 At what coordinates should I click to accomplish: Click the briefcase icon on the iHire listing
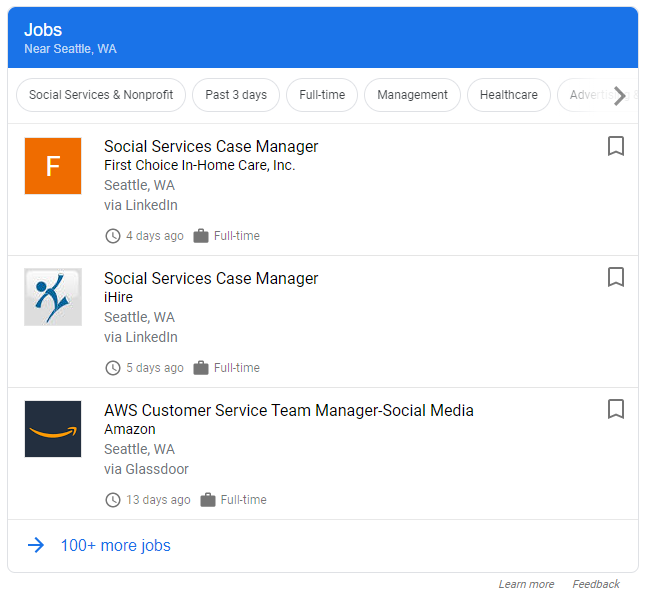click(x=201, y=368)
